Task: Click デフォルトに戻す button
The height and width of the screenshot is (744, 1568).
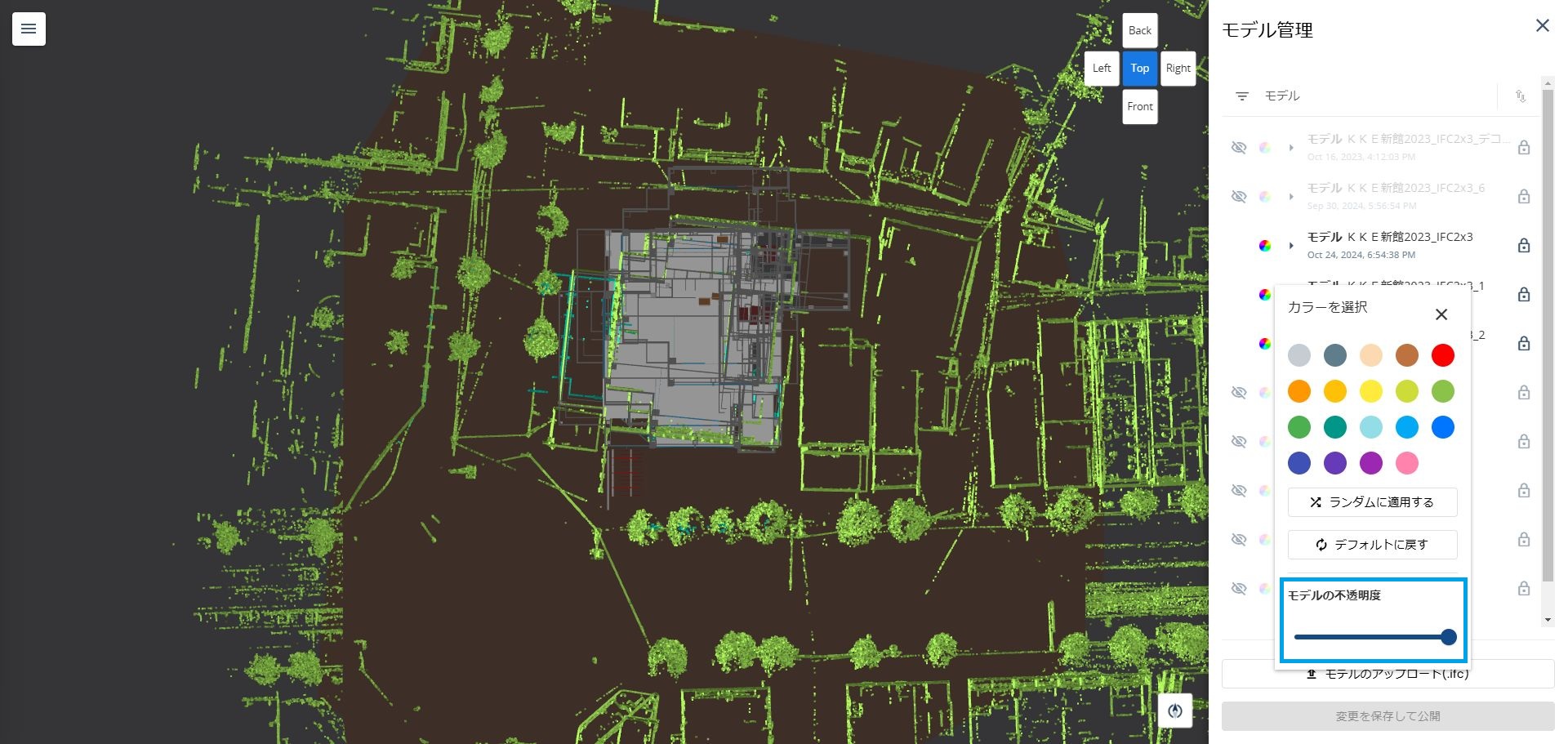Action: 1373,545
